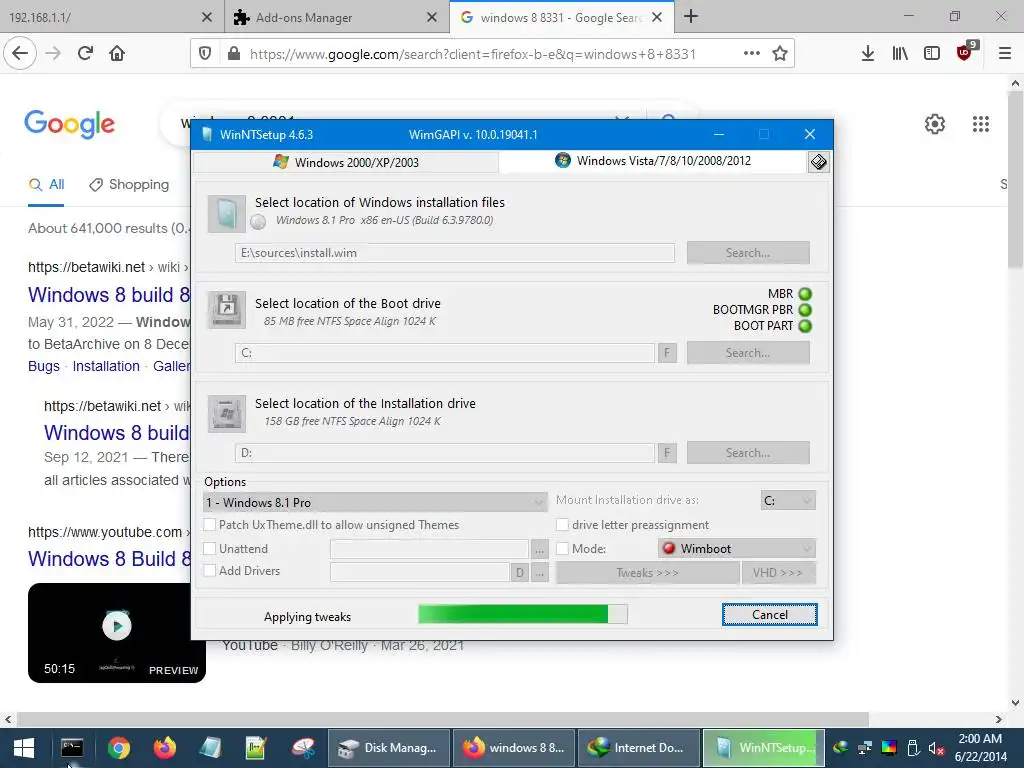Open Google settings gear
This screenshot has width=1024, height=768.
pyautogui.click(x=935, y=123)
